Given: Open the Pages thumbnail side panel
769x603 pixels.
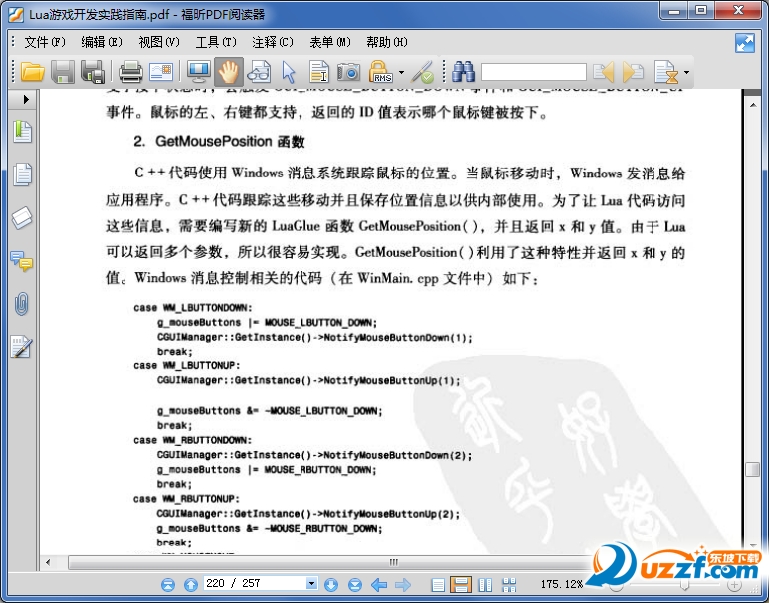Looking at the screenshot, I should pos(23,175).
